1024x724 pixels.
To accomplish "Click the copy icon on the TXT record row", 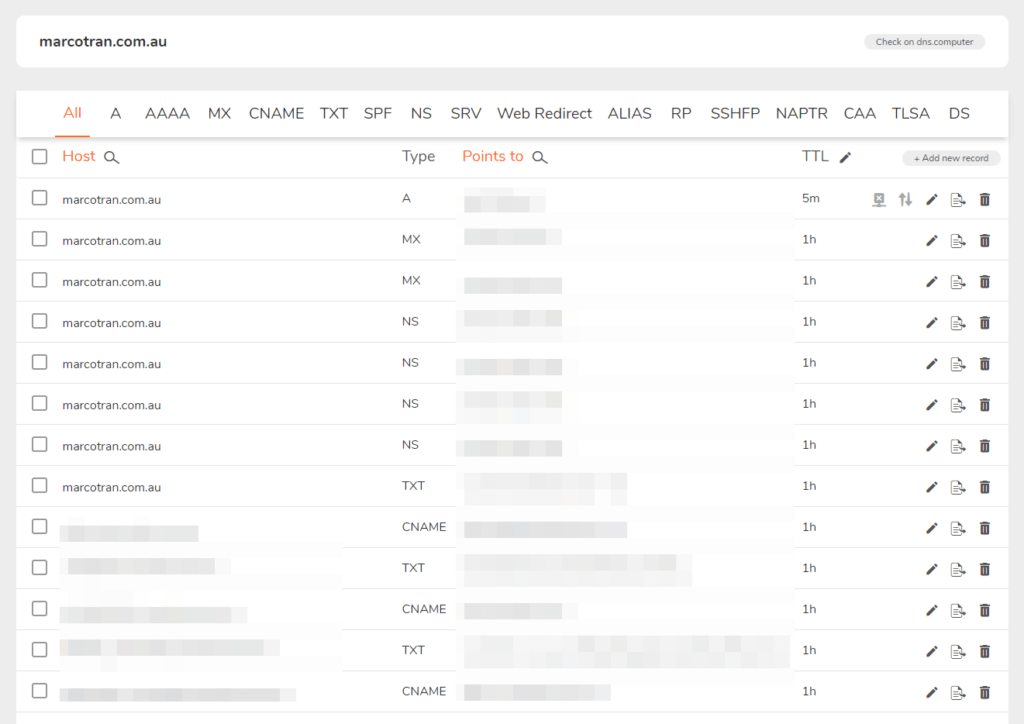I will pyautogui.click(x=957, y=486).
